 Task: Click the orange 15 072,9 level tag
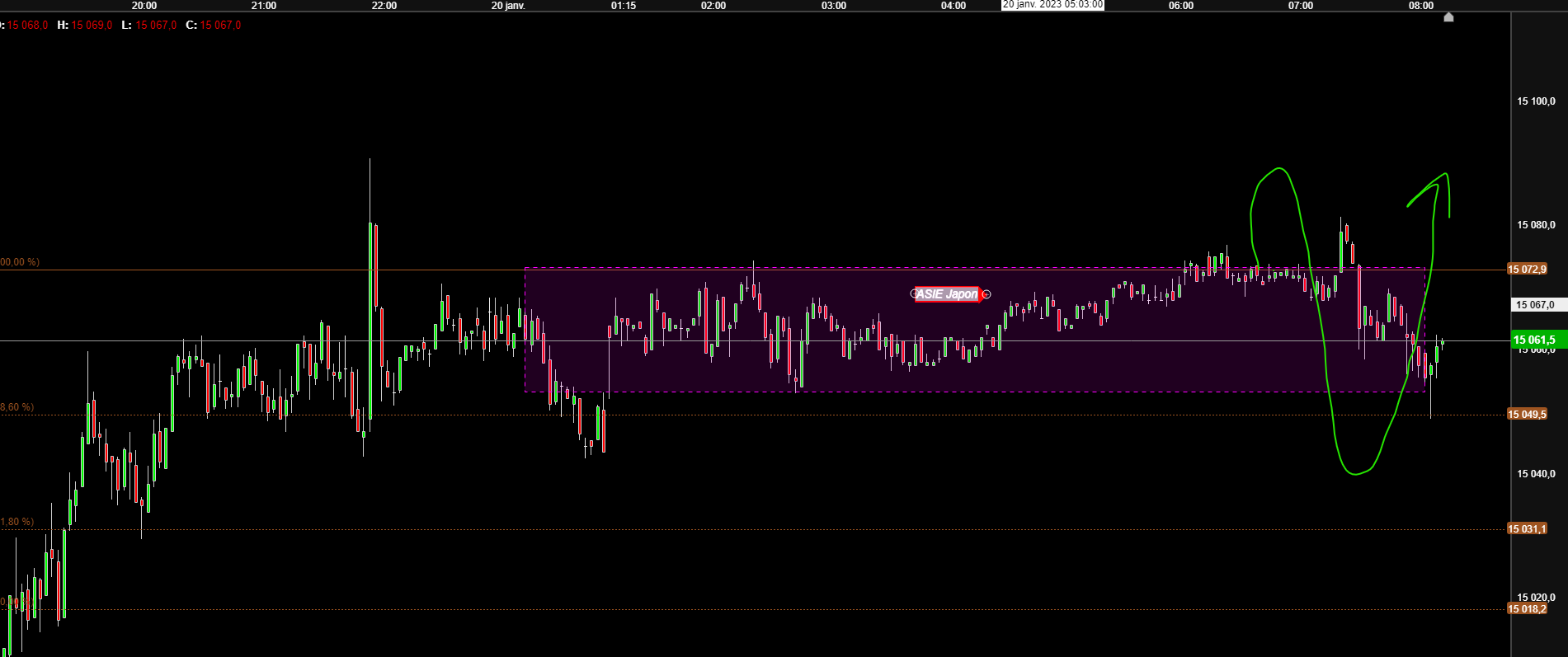point(1527,270)
